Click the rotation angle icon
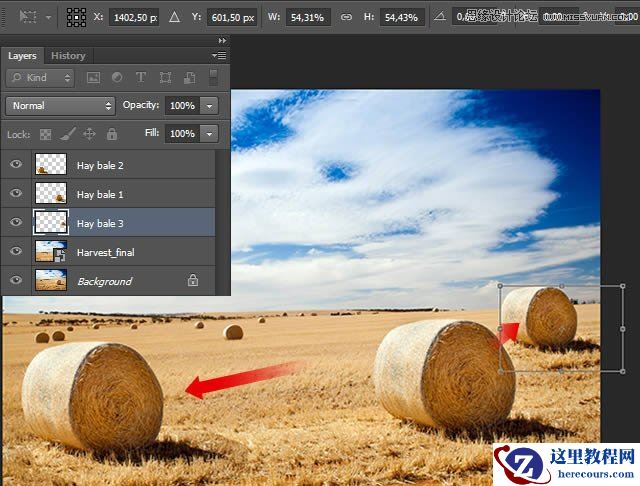This screenshot has height=486, width=640. click(x=440, y=17)
